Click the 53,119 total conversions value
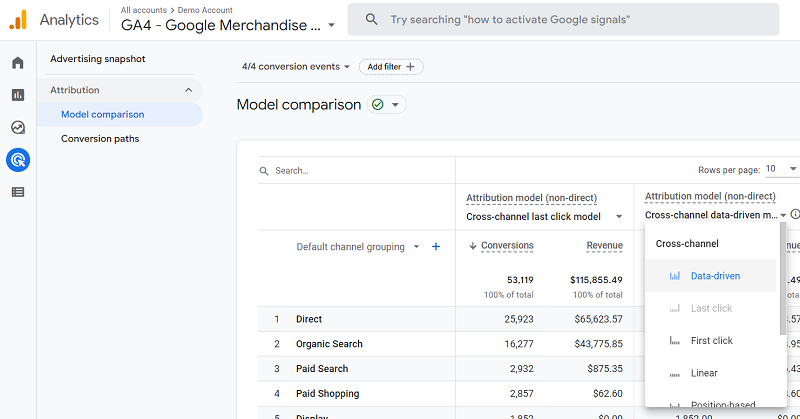The image size is (800, 419). pos(520,280)
